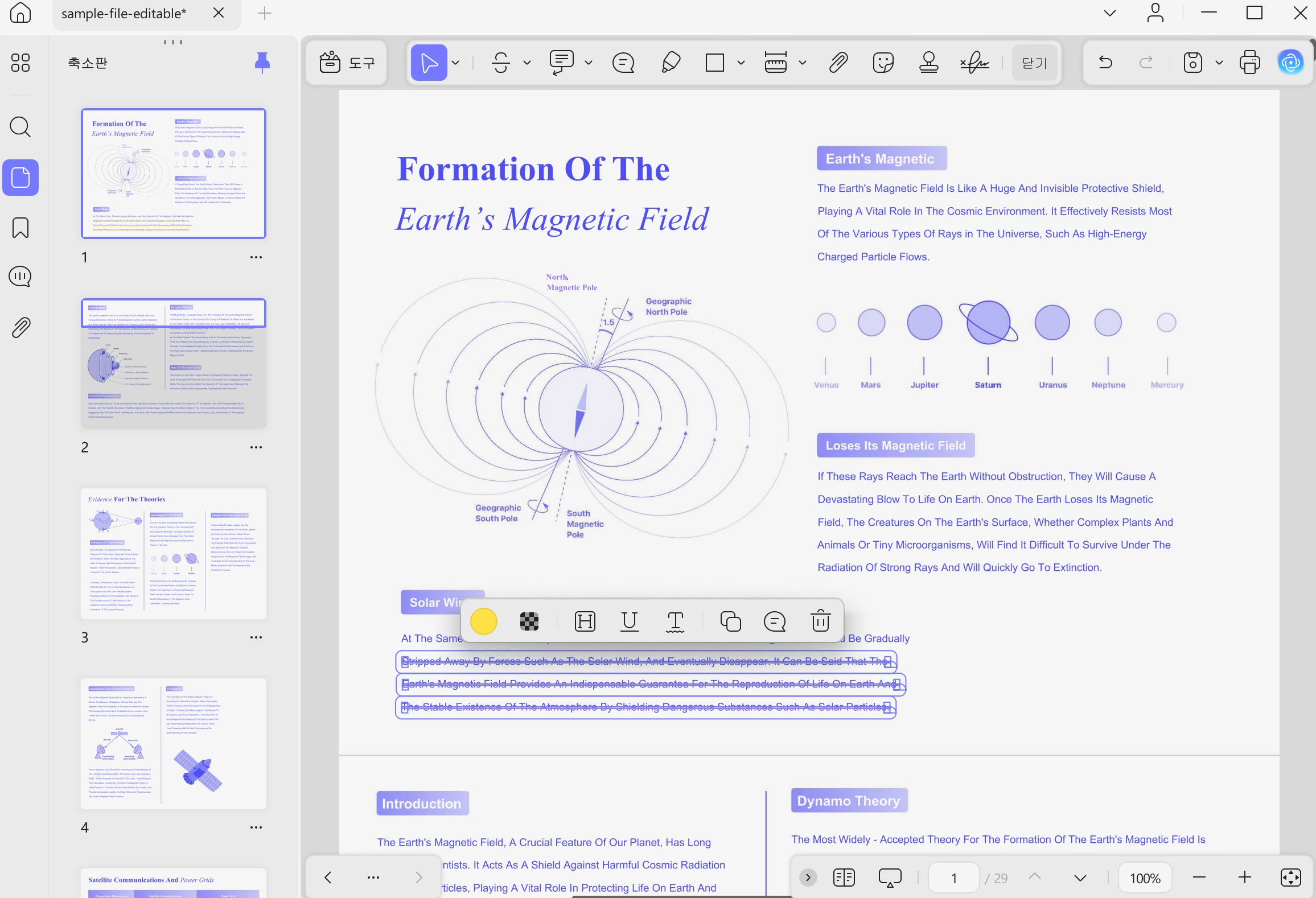Open more options for page 2 thumbnail
The image size is (1316, 898).
coord(256,447)
